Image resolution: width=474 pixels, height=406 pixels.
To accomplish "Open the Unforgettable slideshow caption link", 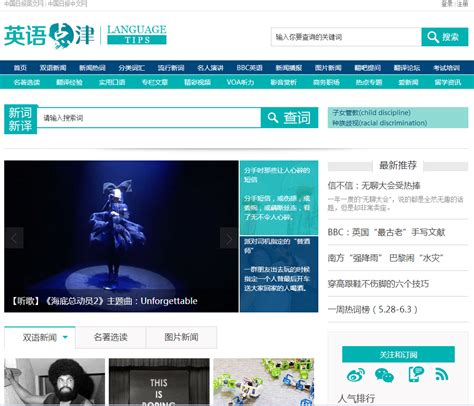I will pyautogui.click(x=104, y=301).
